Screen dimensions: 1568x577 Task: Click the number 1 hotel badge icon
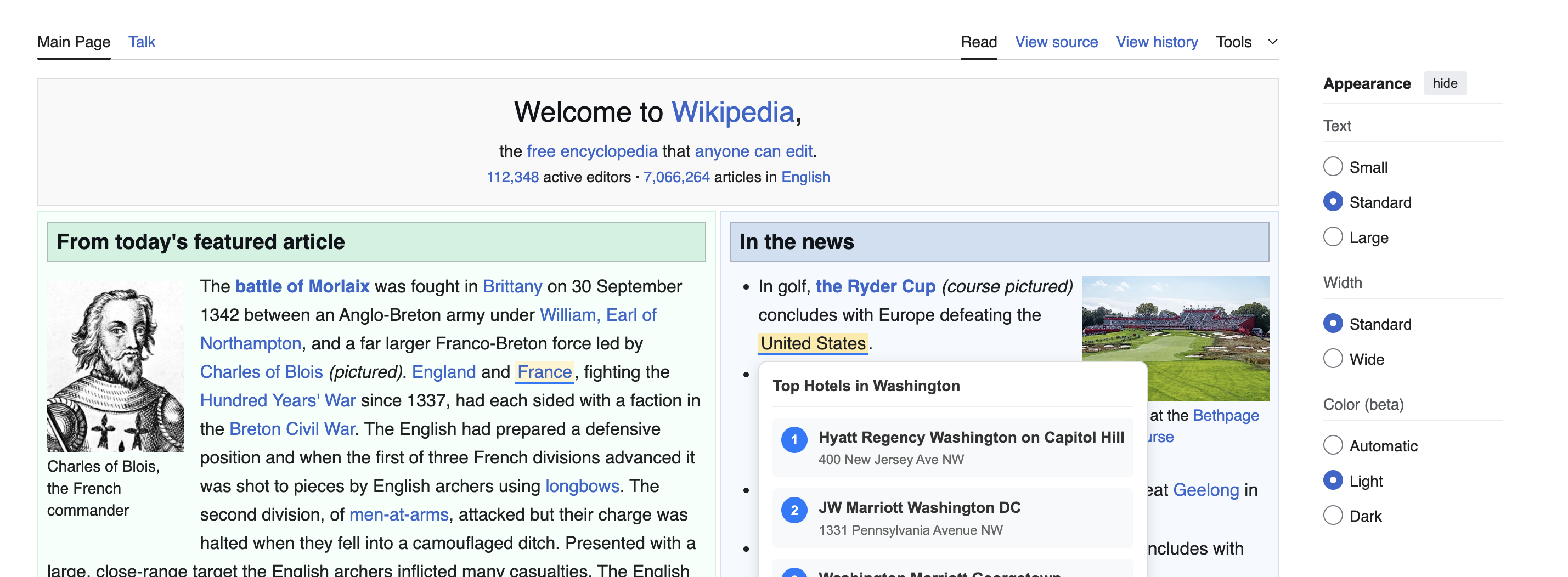pyautogui.click(x=794, y=439)
